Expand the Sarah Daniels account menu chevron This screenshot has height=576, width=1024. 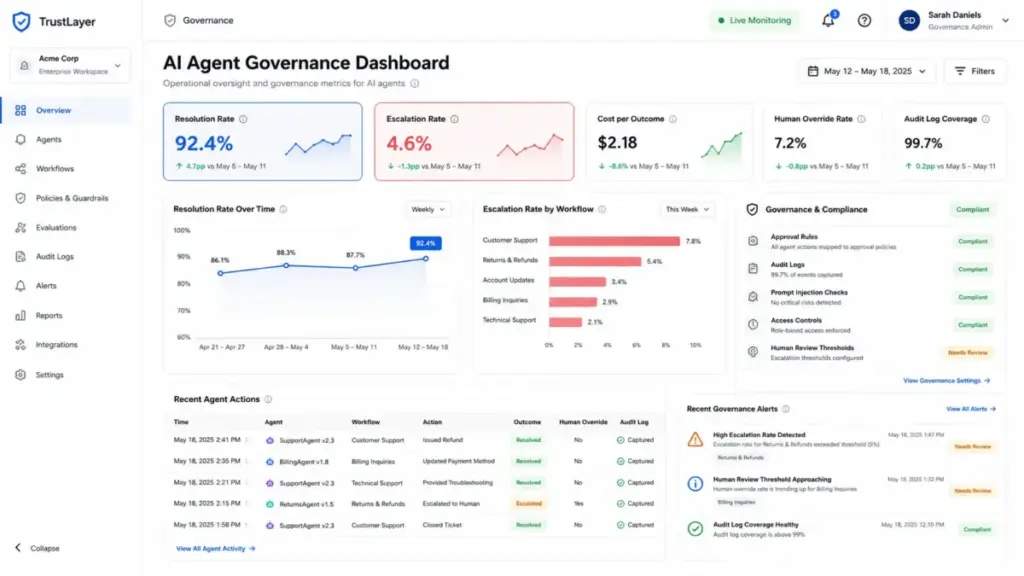click(1006, 21)
